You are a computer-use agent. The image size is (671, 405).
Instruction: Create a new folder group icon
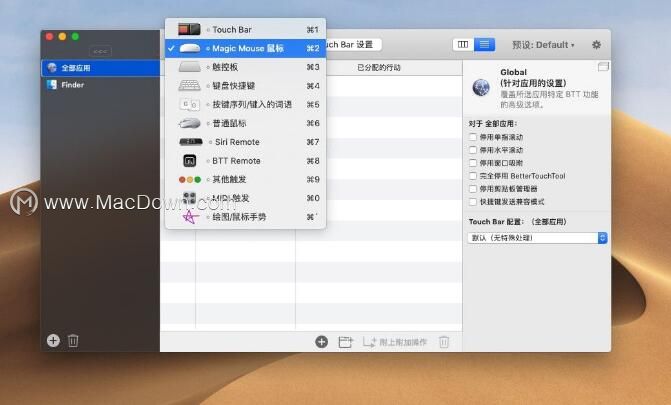pyautogui.click(x=345, y=342)
